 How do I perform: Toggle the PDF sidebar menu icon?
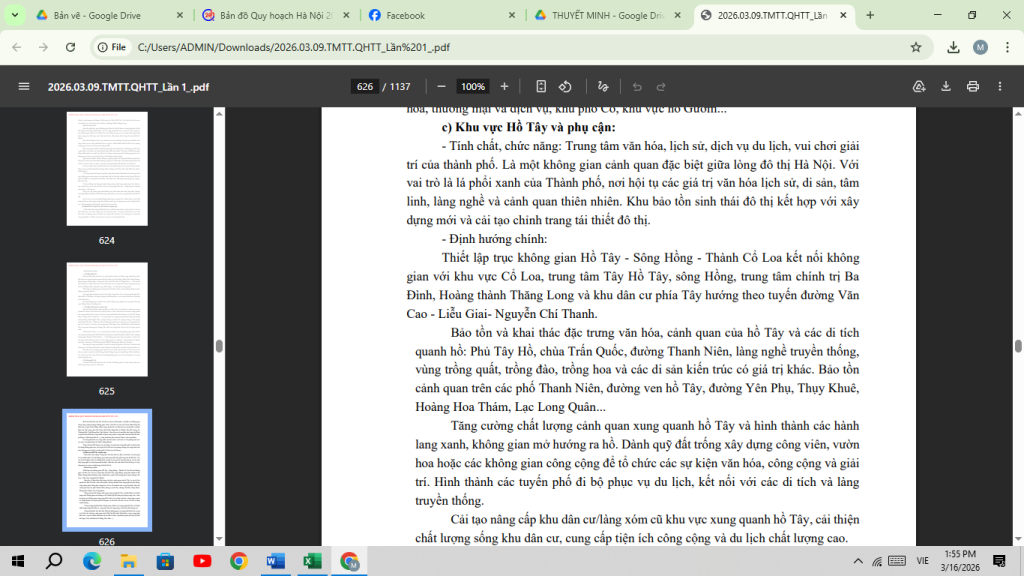(x=24, y=86)
